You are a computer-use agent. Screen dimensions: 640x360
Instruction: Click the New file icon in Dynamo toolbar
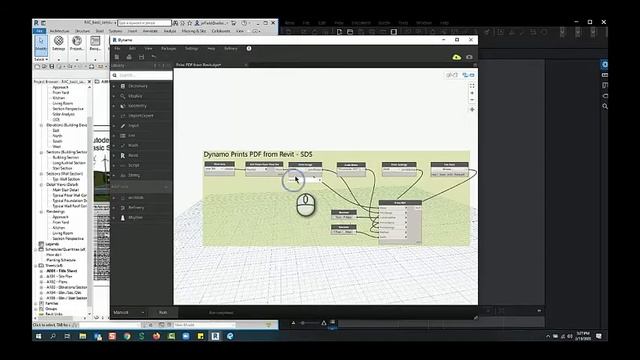117,57
